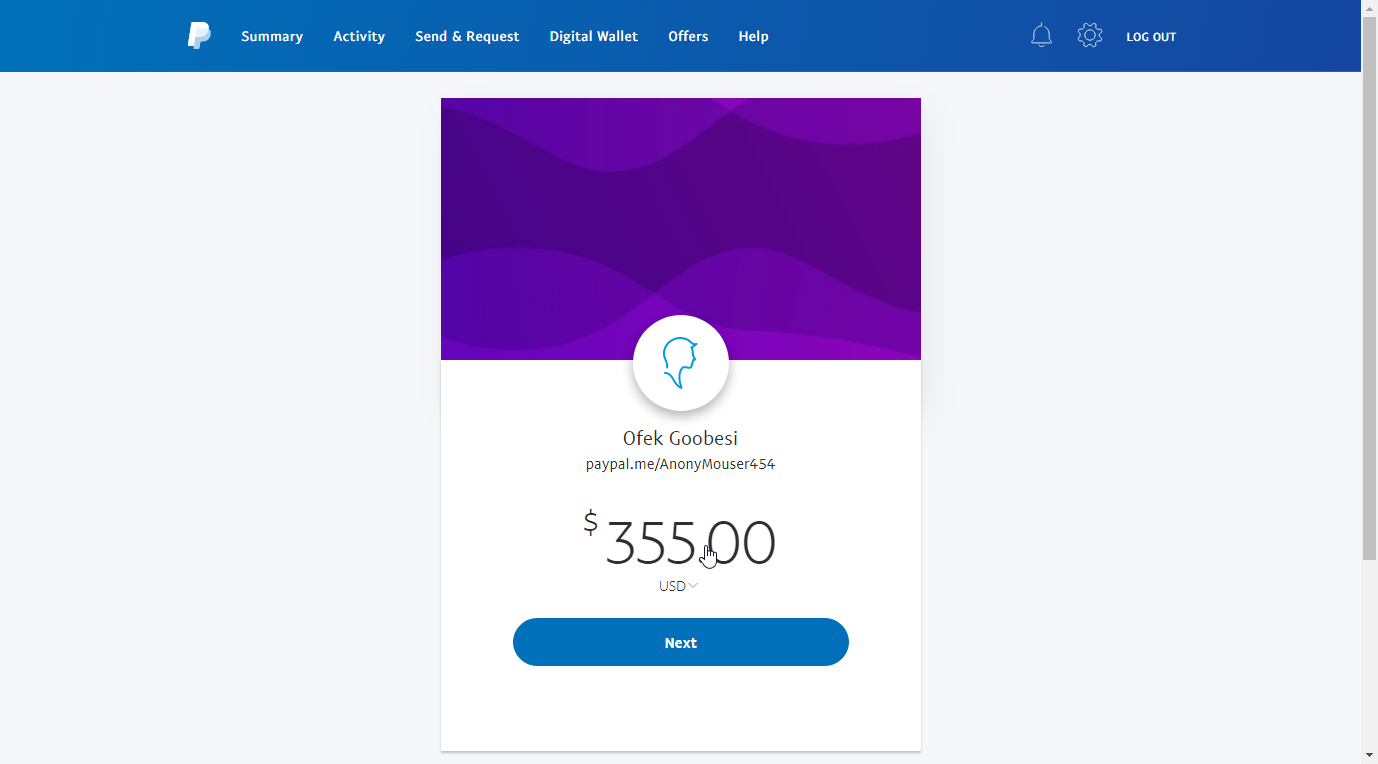Screen dimensions: 1378x764
Task: Click the scrollbar up arrow
Action: [x=1369, y=7]
